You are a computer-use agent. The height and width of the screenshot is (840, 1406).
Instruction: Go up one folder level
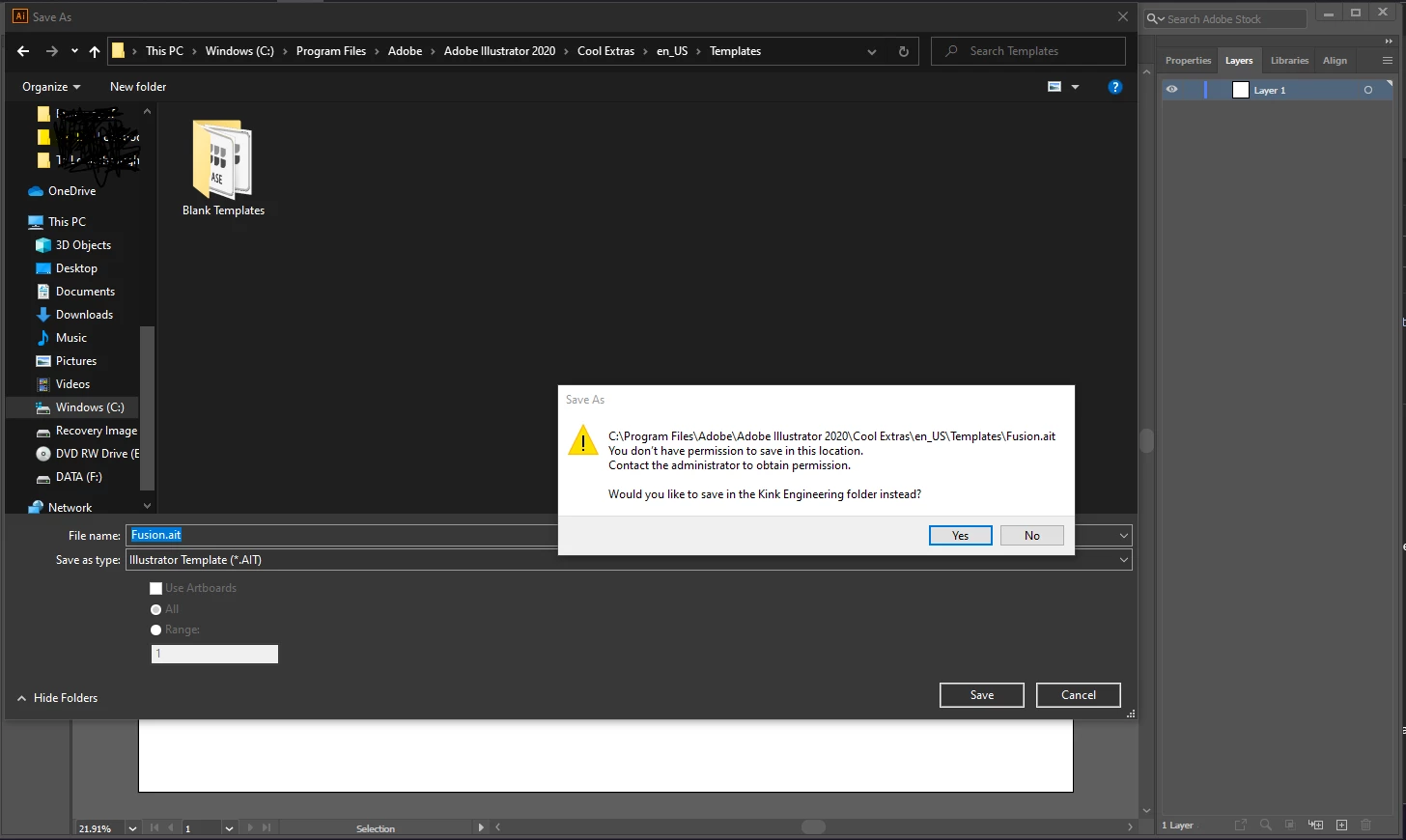94,51
